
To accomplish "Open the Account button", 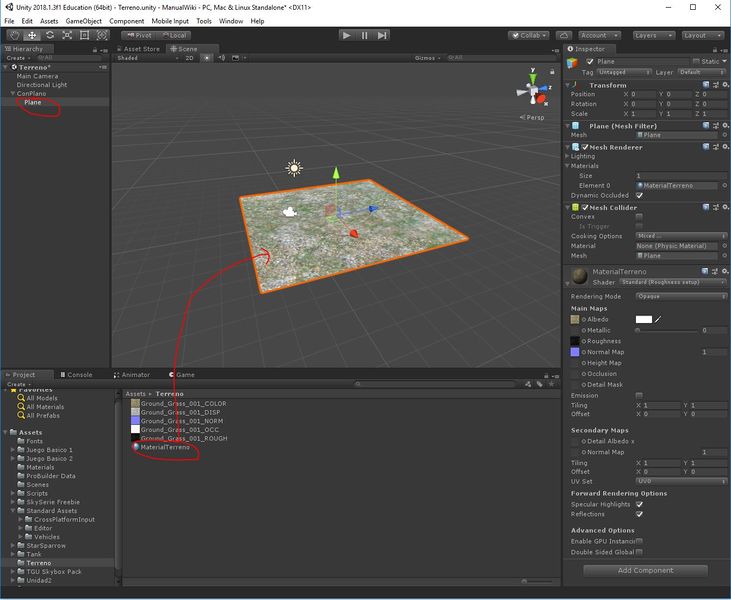I will click(600, 35).
